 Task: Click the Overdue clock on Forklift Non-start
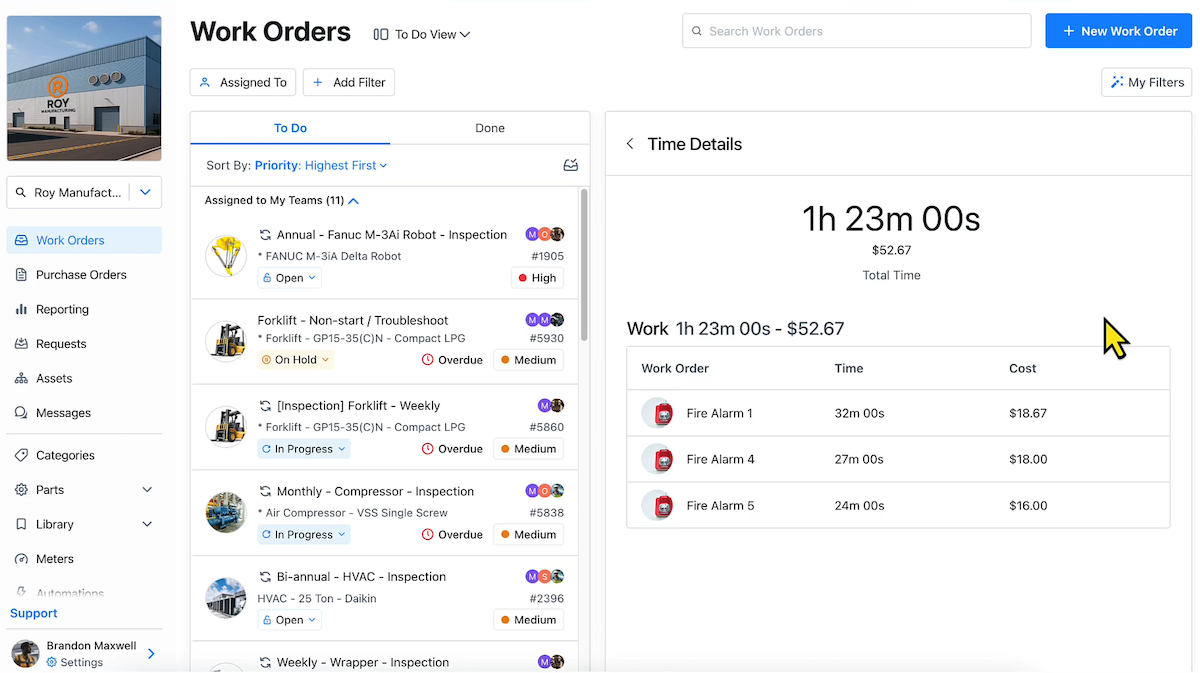tap(428, 360)
